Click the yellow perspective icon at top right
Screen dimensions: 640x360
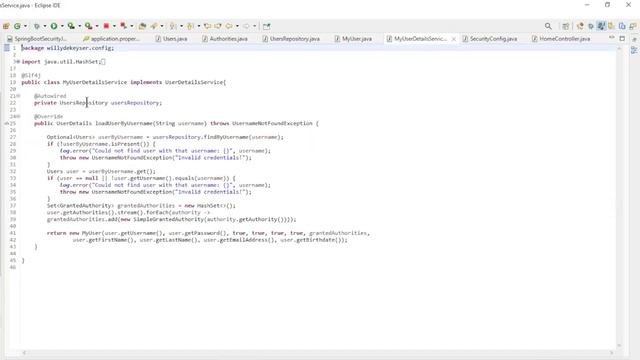coord(611,26)
